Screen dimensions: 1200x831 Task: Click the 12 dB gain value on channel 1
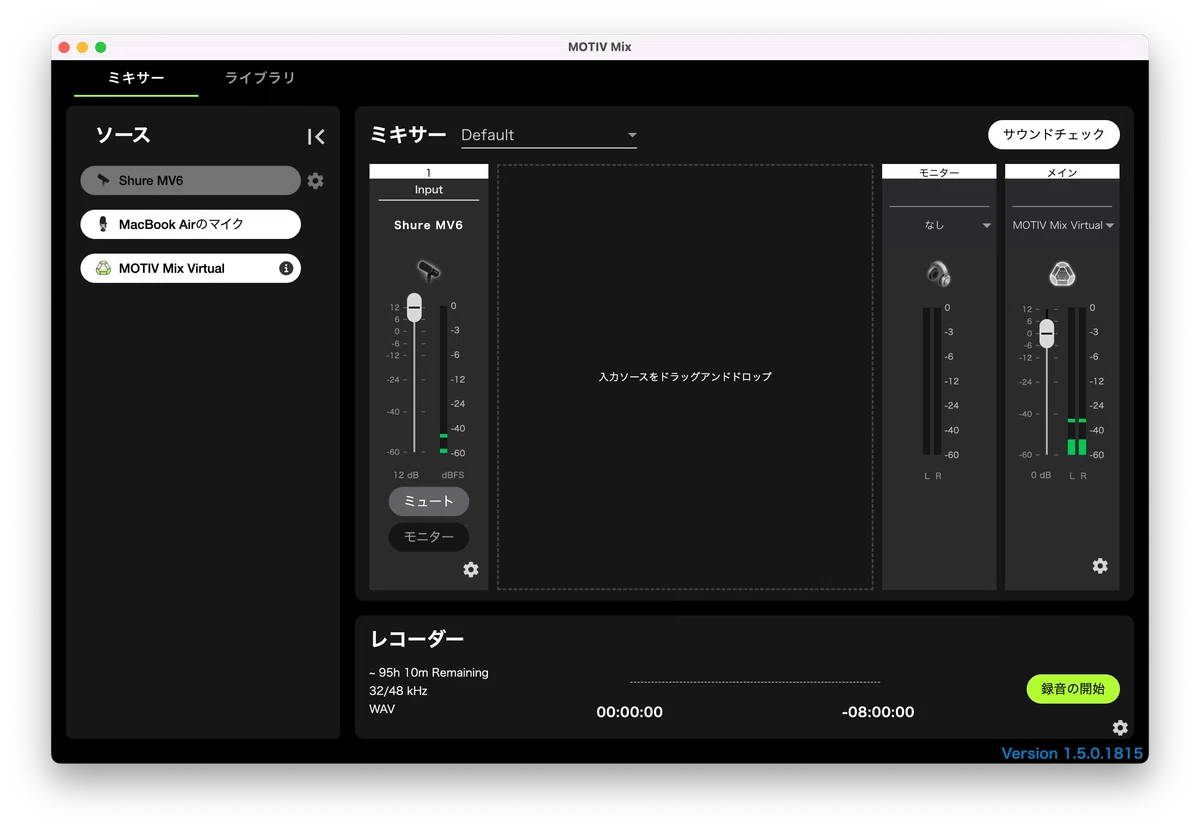[x=406, y=475]
